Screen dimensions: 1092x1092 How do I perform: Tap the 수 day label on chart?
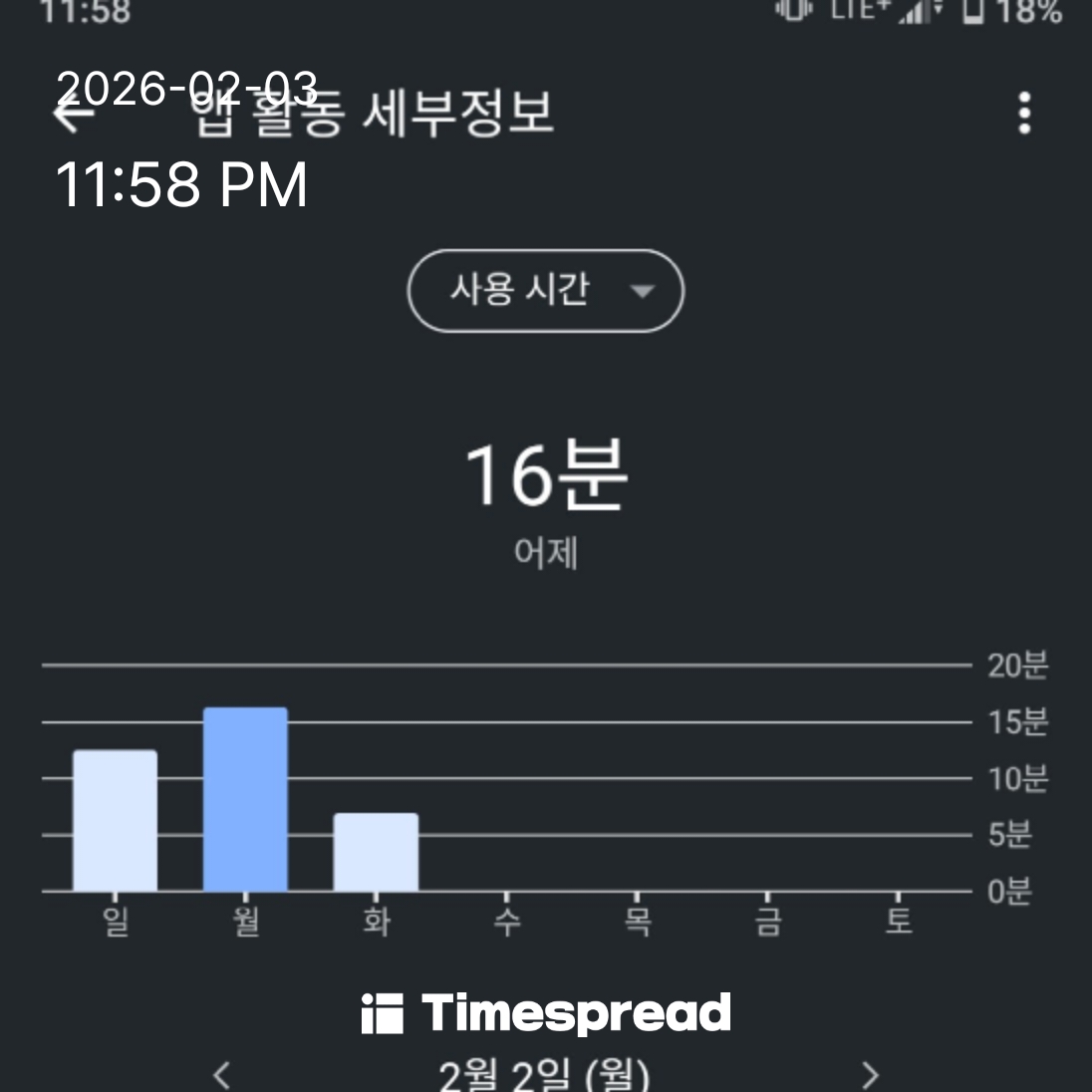pos(507,920)
